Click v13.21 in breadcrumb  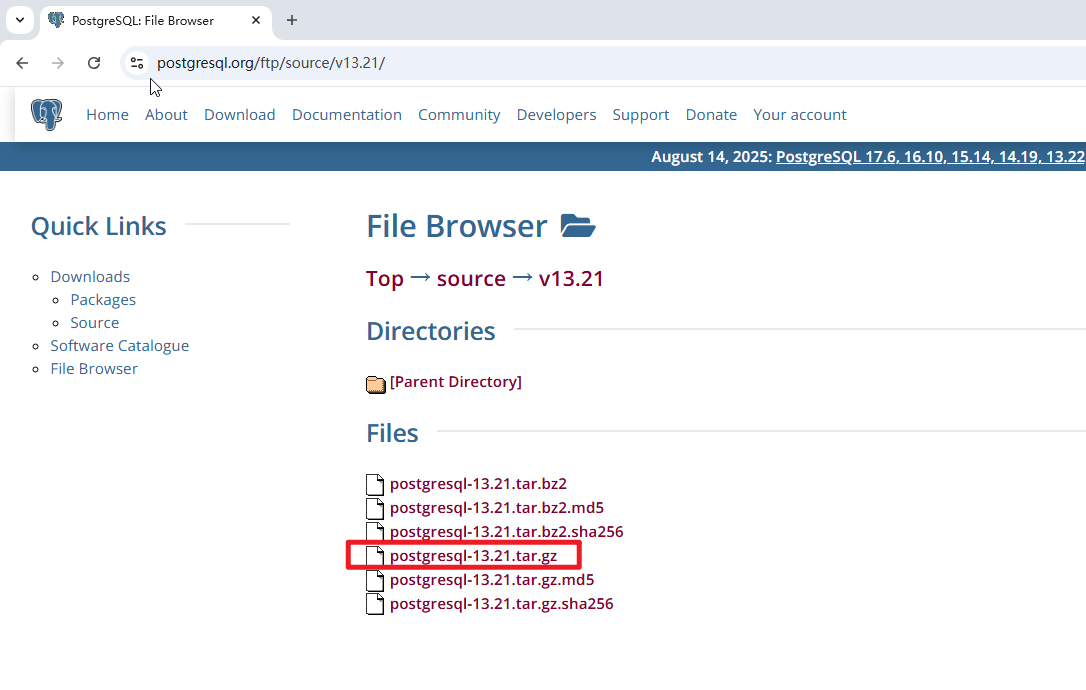pos(571,278)
